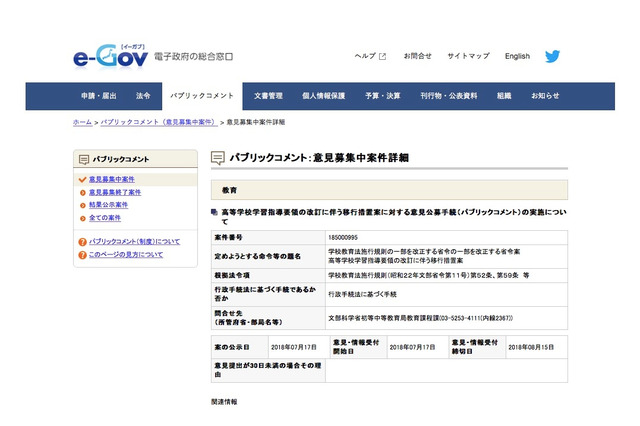This screenshot has height=426, width=640.
Task: Open the 個人情報保護 navigation tab
Action: click(x=324, y=96)
